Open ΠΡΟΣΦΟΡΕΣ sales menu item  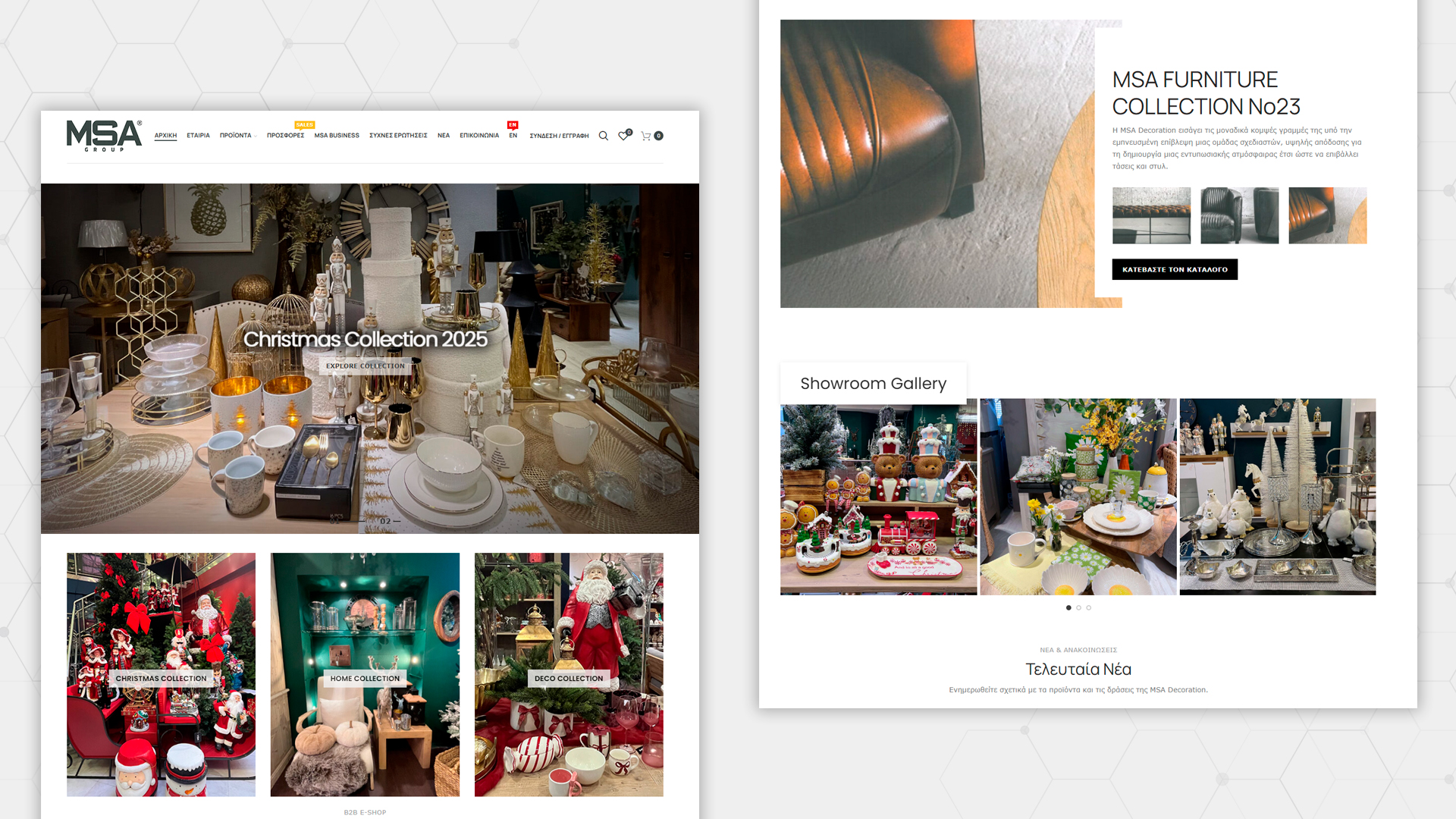(285, 136)
